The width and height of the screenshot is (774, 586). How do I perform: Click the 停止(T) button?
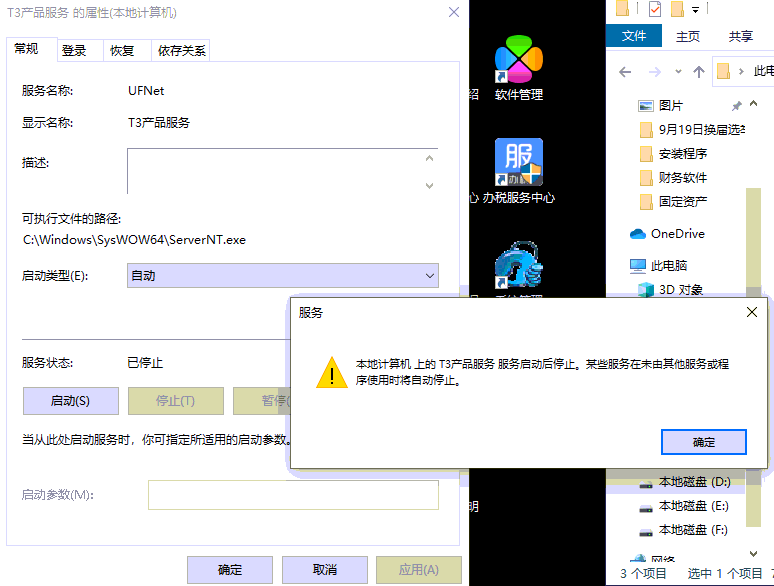pyautogui.click(x=175, y=401)
